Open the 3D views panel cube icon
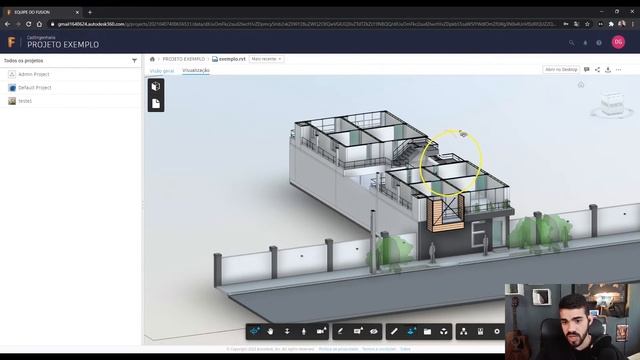640x360 pixels. [x=156, y=86]
